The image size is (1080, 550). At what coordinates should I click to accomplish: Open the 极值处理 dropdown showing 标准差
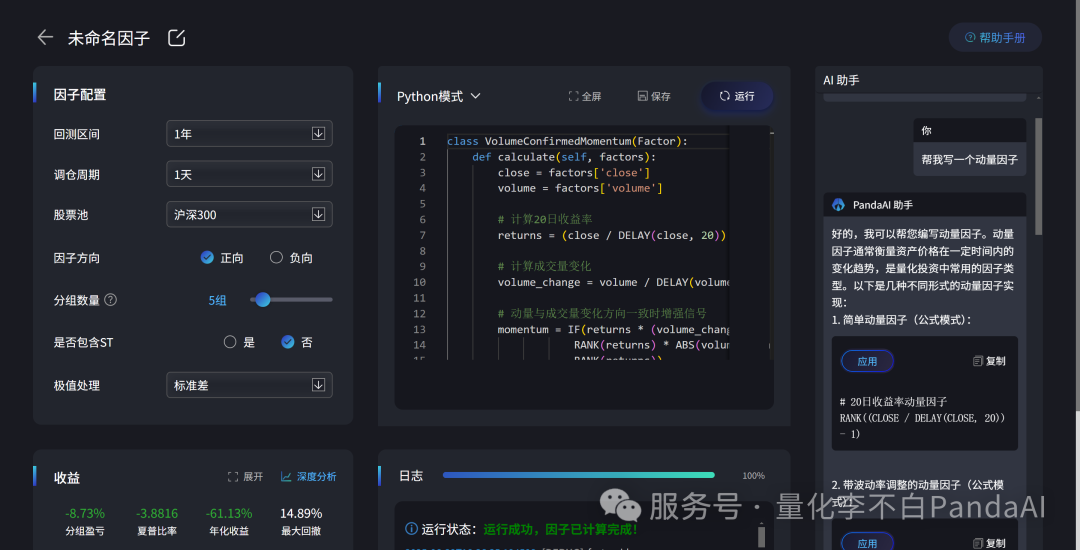(249, 385)
